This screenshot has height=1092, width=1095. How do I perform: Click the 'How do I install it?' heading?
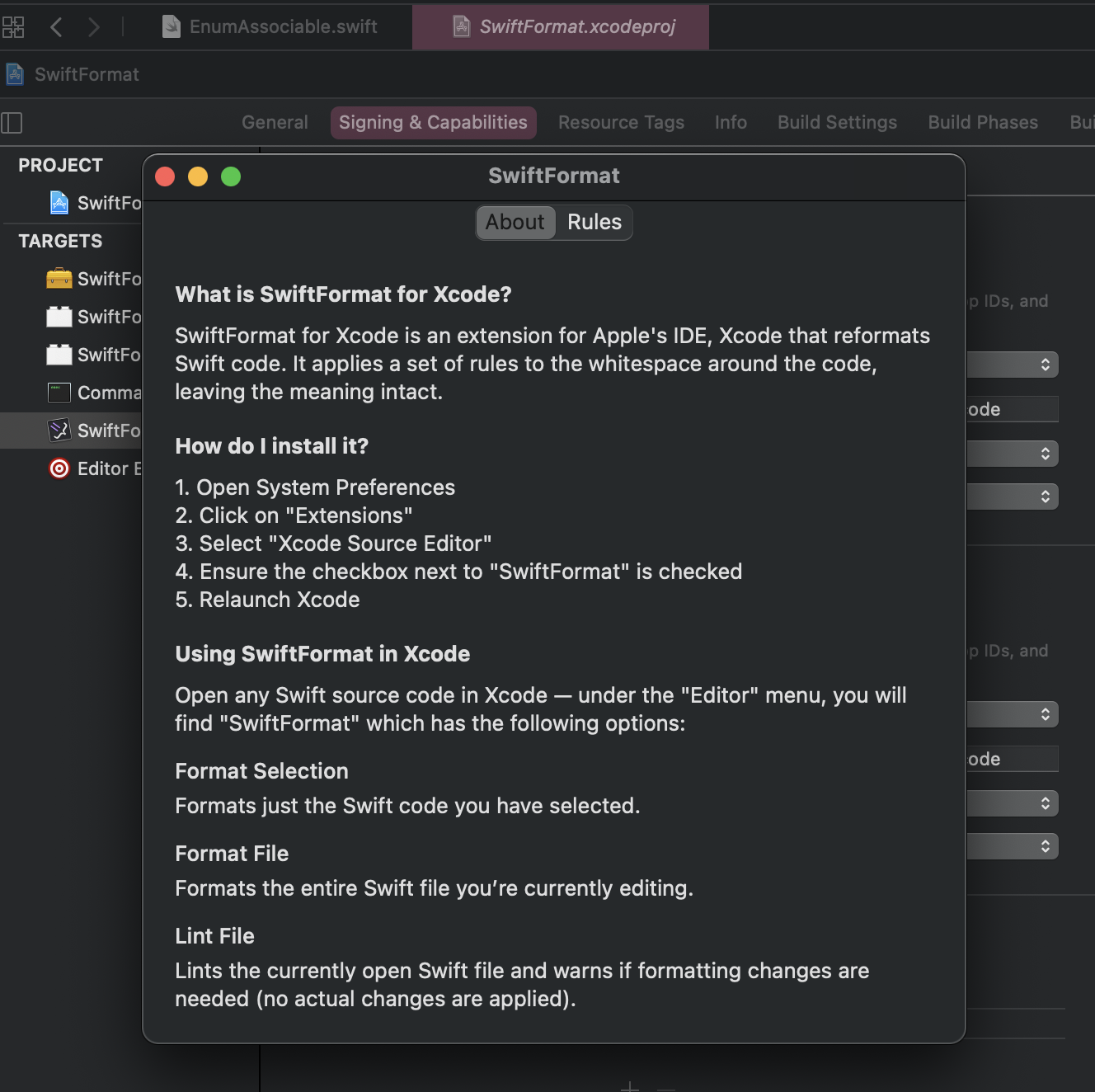271,446
